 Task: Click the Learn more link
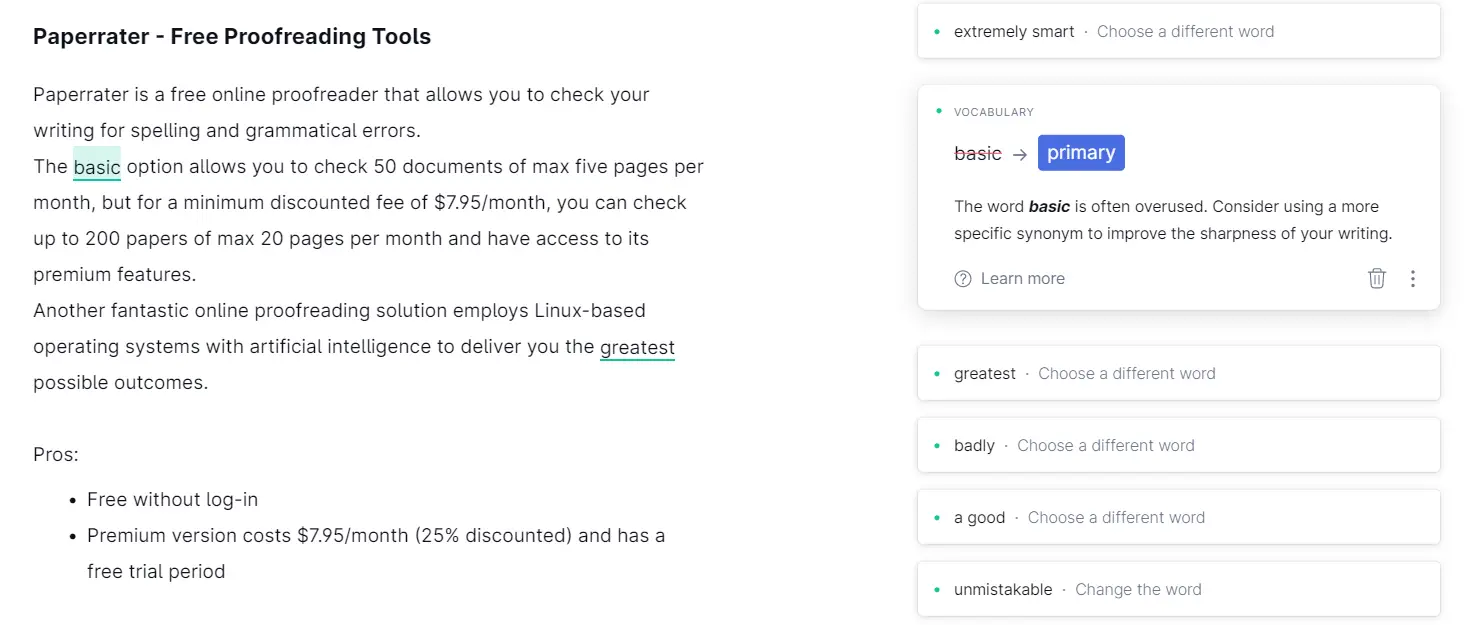pos(1022,278)
